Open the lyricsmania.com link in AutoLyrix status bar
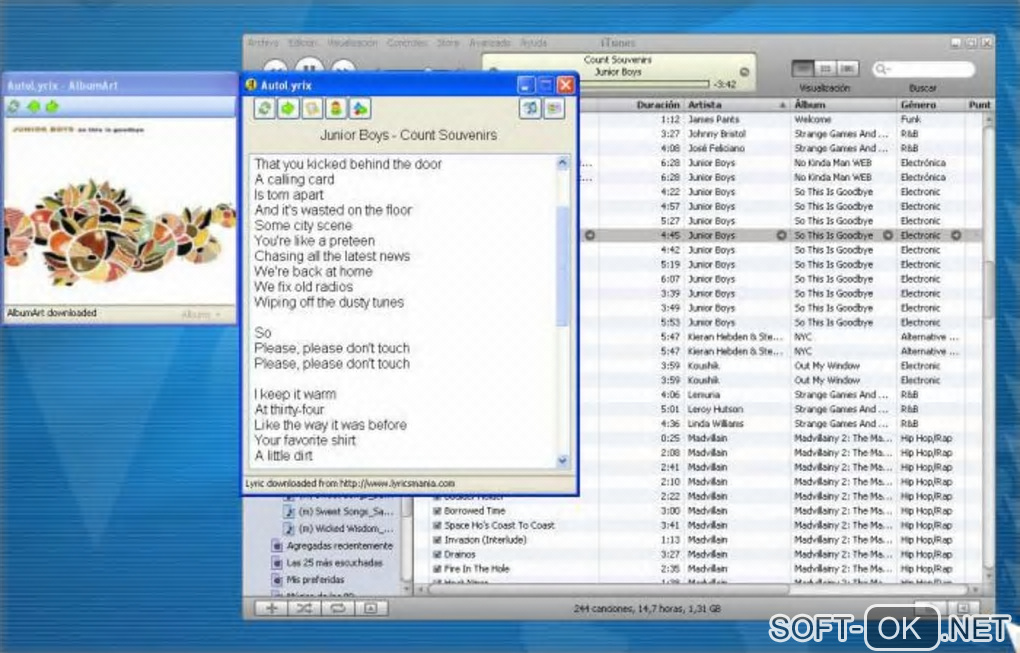This screenshot has height=653, width=1020. click(x=397, y=483)
